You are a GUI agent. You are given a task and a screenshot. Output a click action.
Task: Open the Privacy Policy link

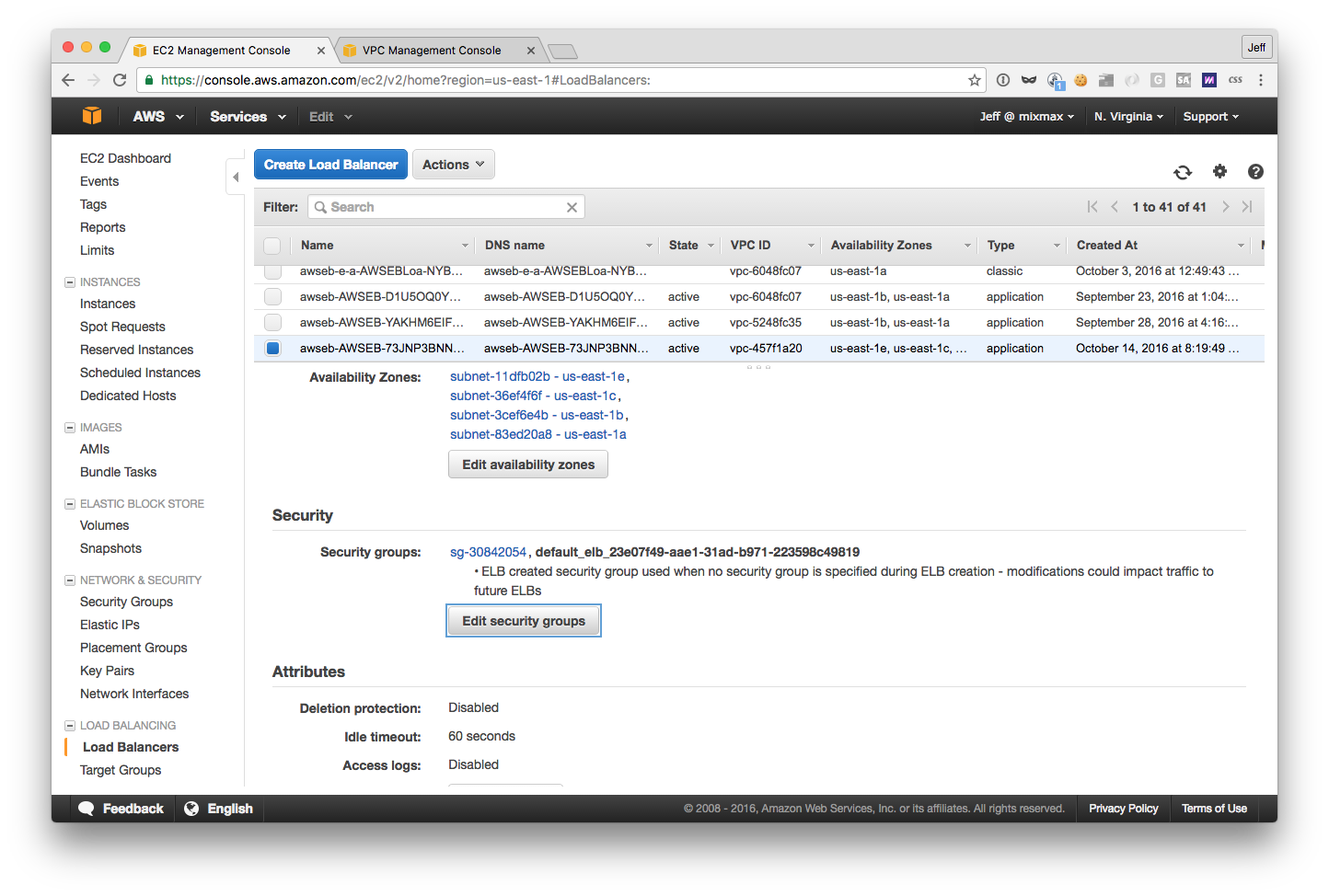tap(1123, 809)
